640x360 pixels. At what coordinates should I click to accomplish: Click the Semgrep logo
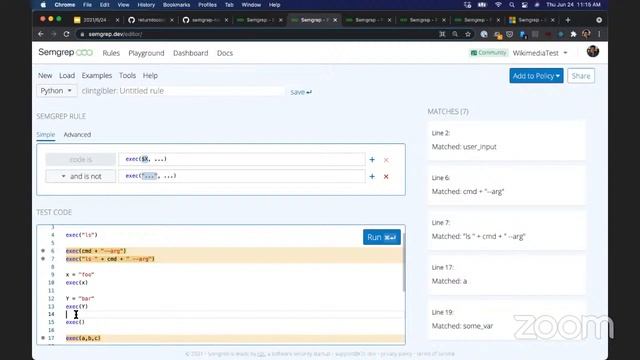click(x=65, y=53)
